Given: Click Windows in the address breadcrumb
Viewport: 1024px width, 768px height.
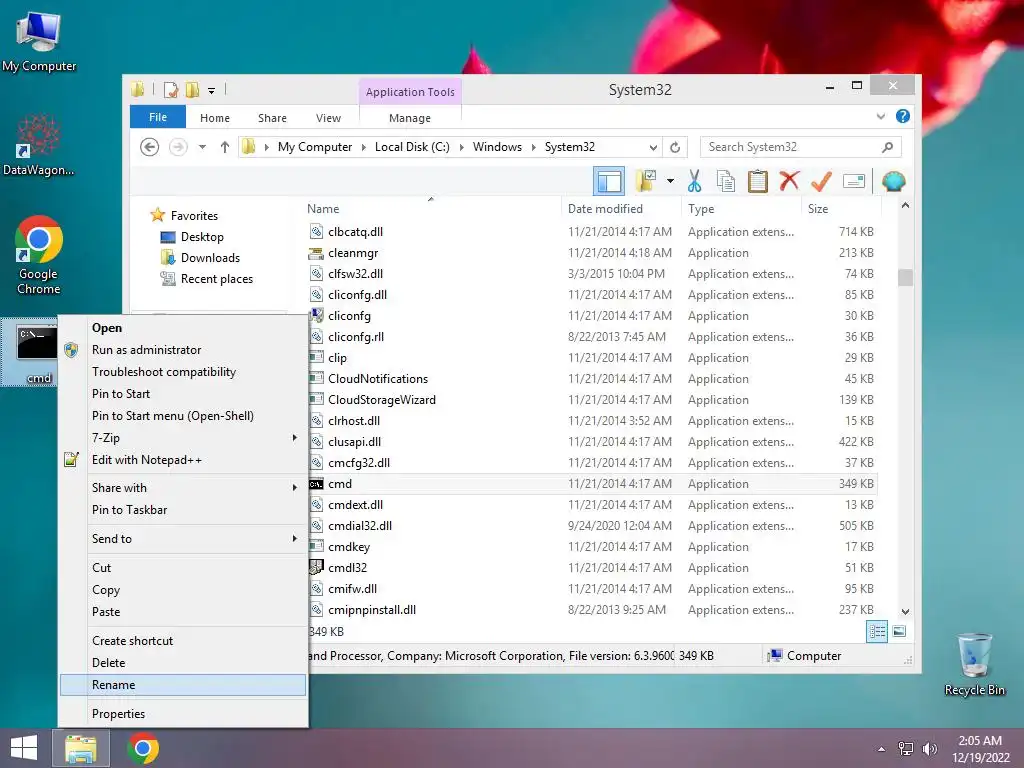Looking at the screenshot, I should [497, 147].
